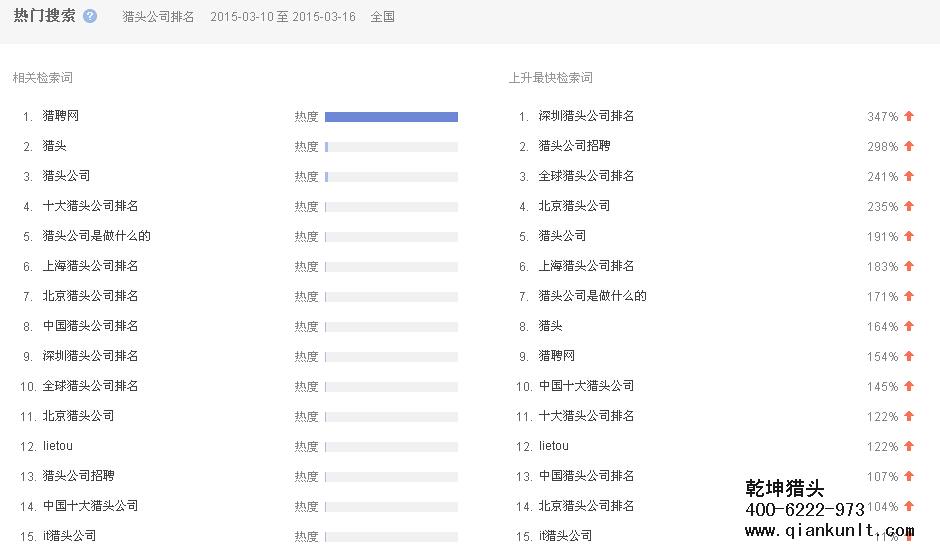
Task: Click the date range 2015-03-10 至 2015-03-16
Action: coord(283,17)
